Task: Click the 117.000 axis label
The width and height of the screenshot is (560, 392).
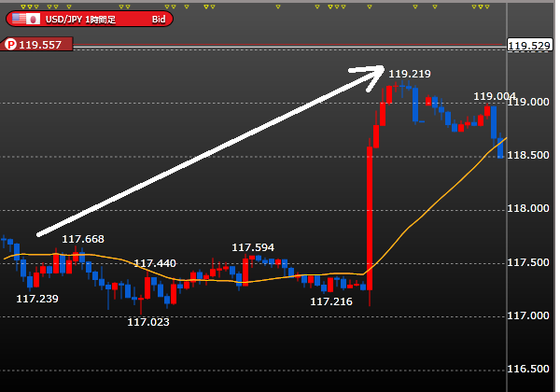Action: tap(528, 316)
